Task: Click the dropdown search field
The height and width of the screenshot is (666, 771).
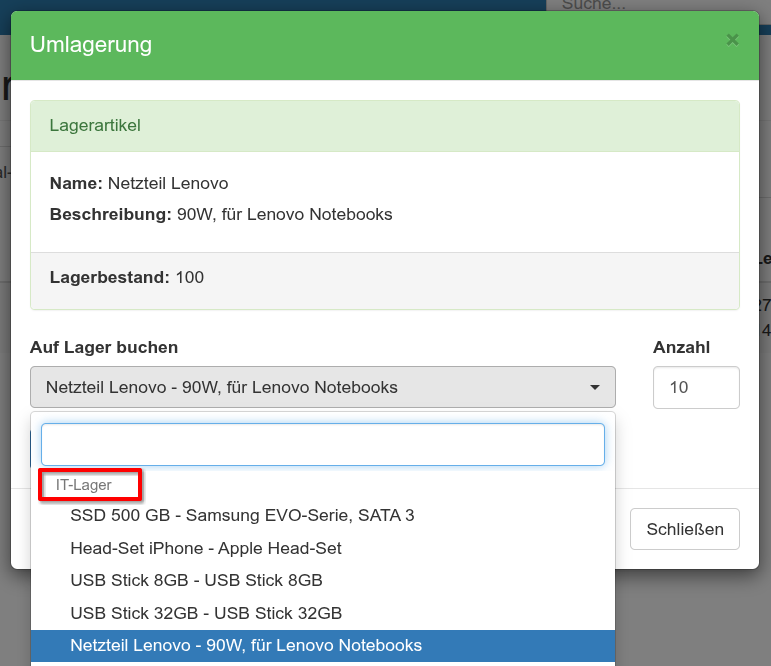Action: pyautogui.click(x=323, y=444)
